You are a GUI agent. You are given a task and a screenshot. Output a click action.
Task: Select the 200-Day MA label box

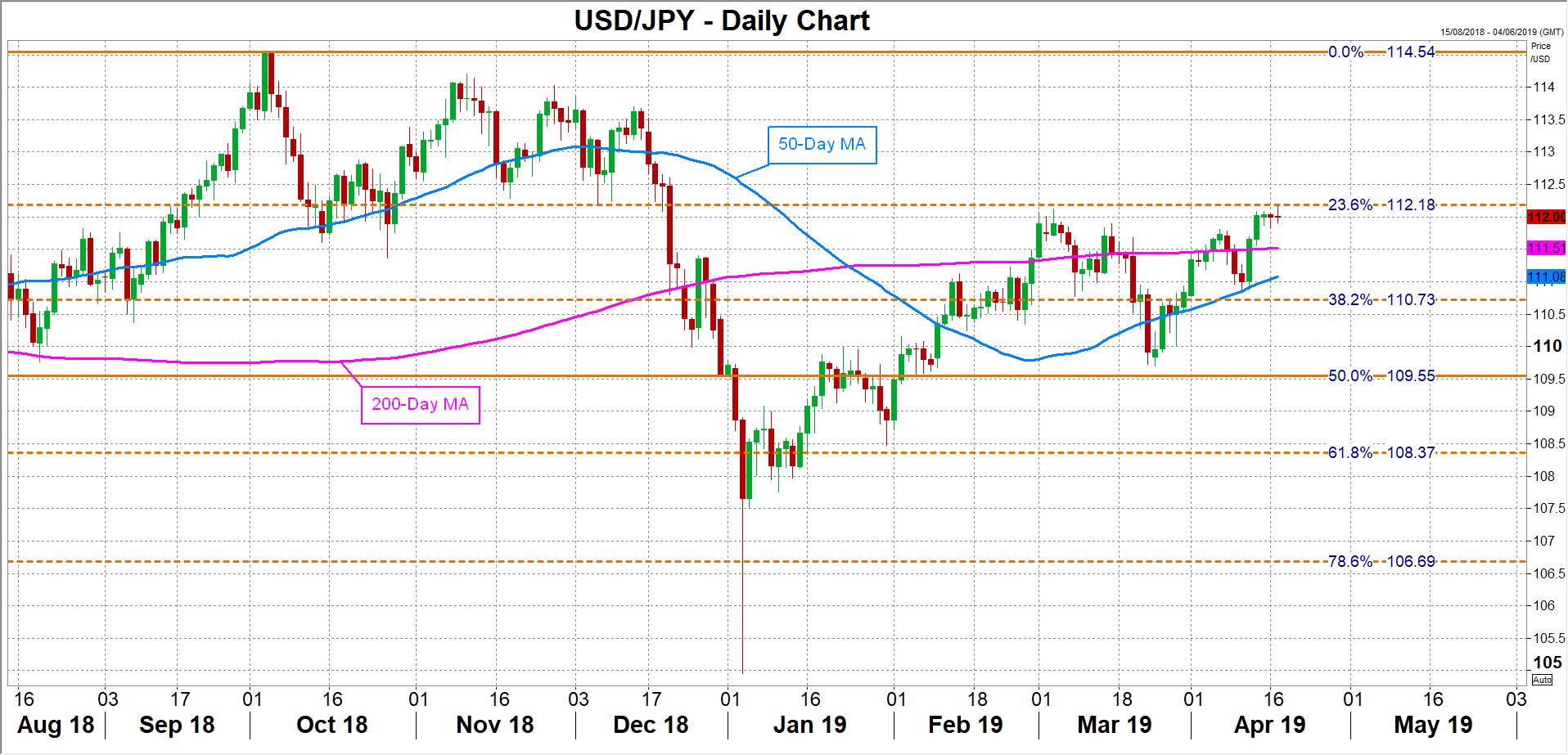pyautogui.click(x=421, y=404)
